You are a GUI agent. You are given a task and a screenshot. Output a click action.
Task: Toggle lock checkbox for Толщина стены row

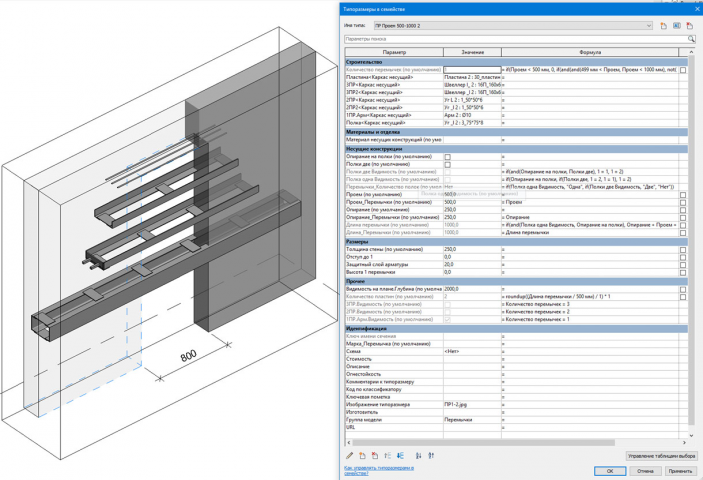tap(682, 250)
